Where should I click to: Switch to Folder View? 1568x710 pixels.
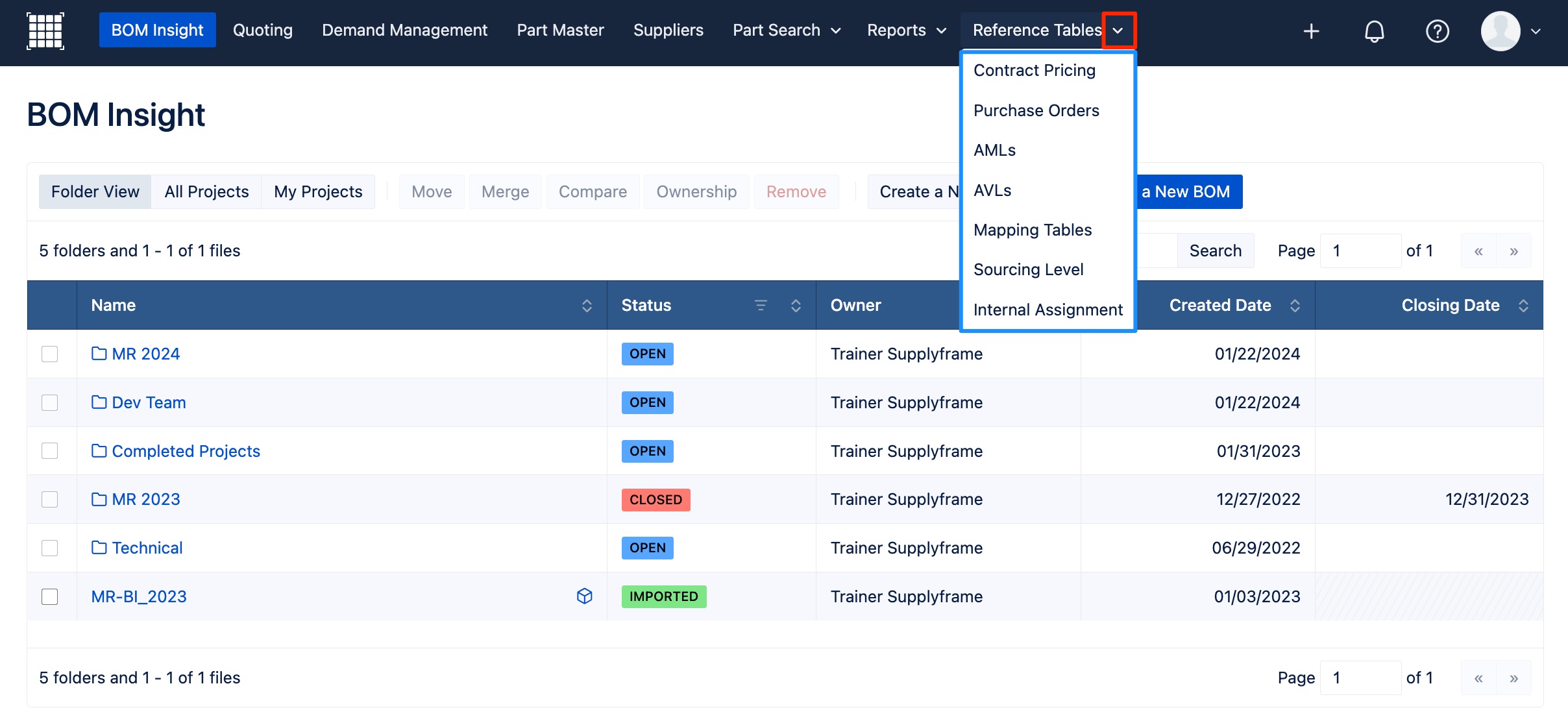coord(95,191)
